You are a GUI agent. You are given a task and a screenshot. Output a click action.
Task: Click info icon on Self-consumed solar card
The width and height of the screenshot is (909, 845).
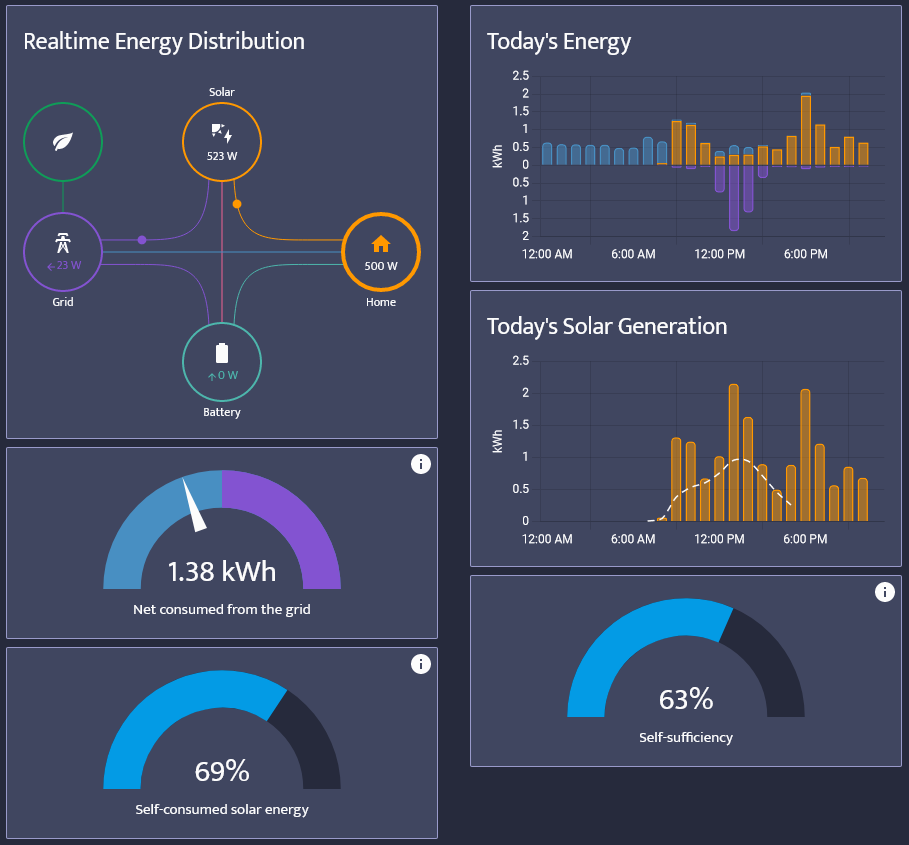point(421,664)
